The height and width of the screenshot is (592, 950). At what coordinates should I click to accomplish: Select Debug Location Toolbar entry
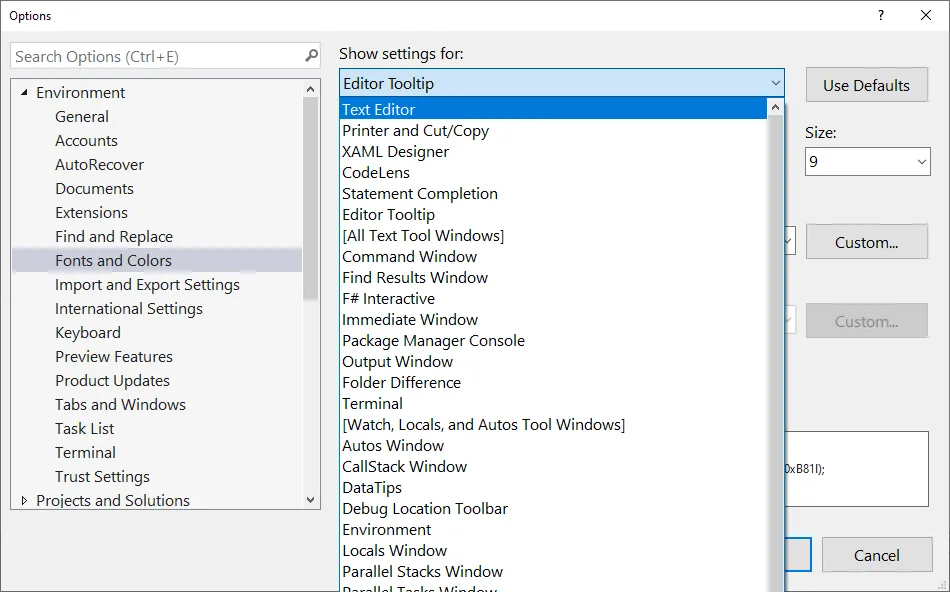pyautogui.click(x=553, y=509)
